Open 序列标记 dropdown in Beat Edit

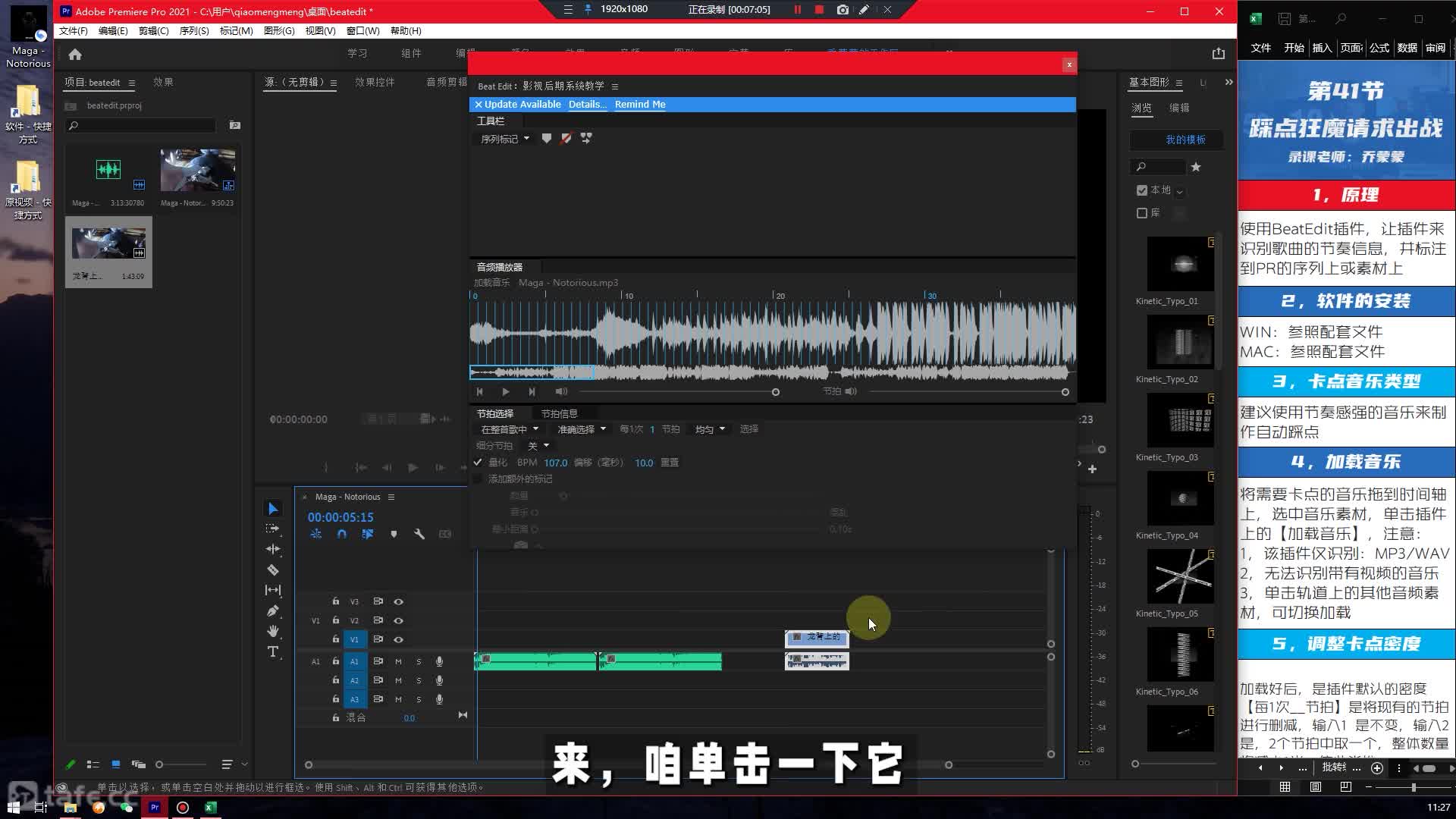tap(505, 139)
